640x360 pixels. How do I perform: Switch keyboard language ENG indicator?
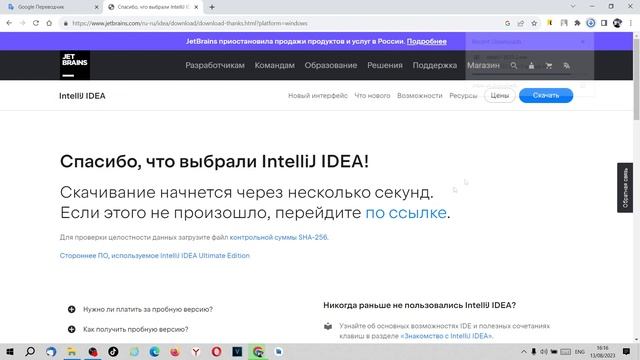[580, 351]
